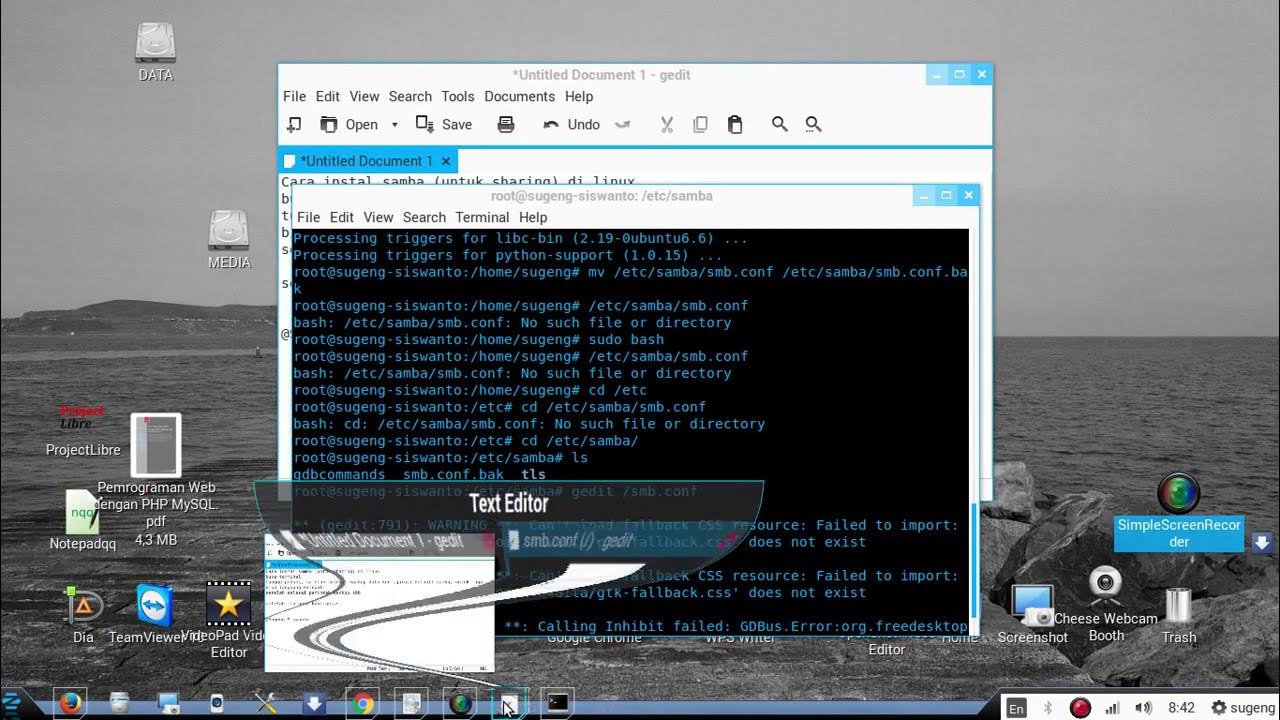
Task: Open the network signal tray icon
Action: point(1113,708)
